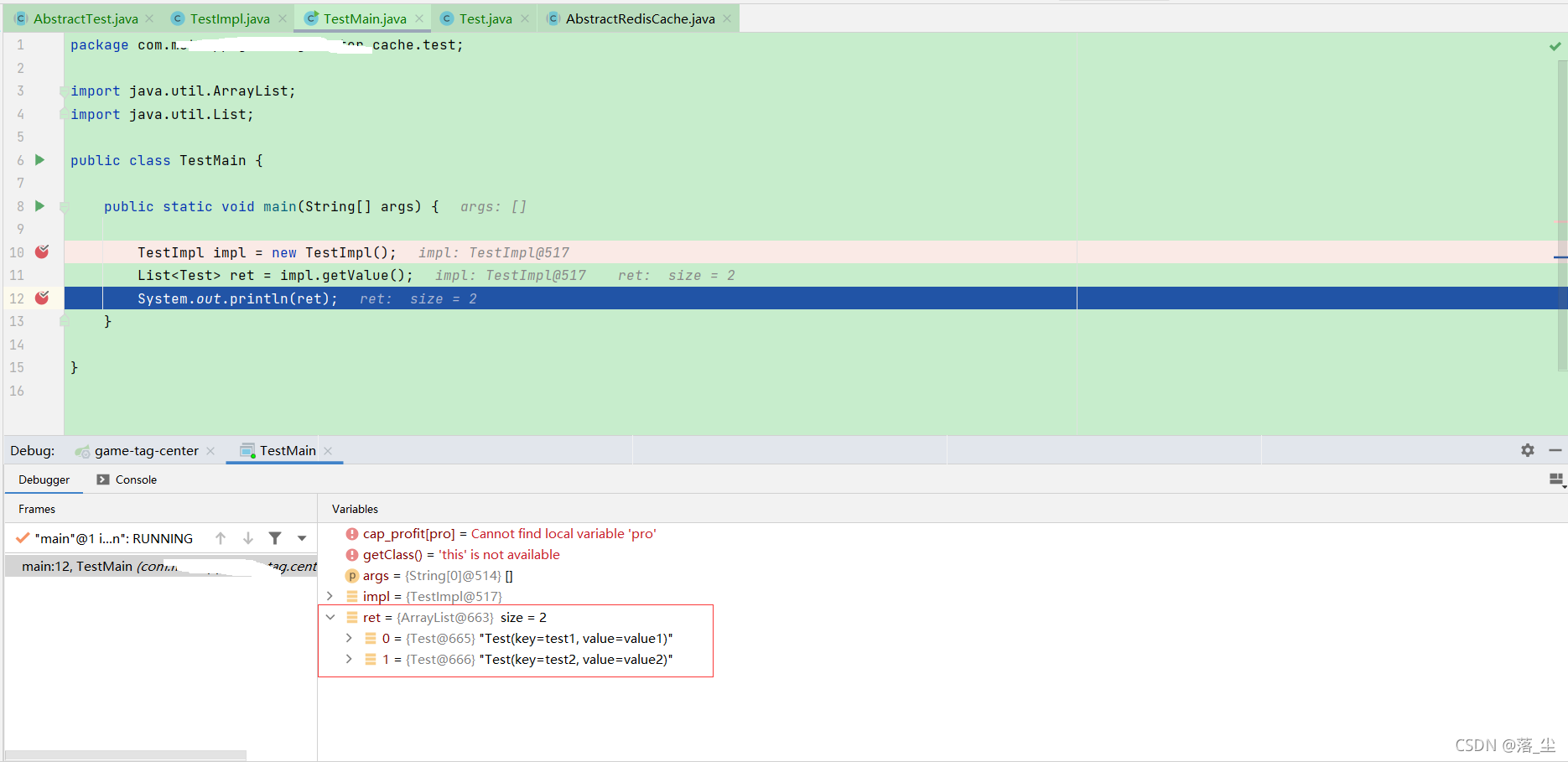Close the game-tag-center debug session

click(x=210, y=451)
